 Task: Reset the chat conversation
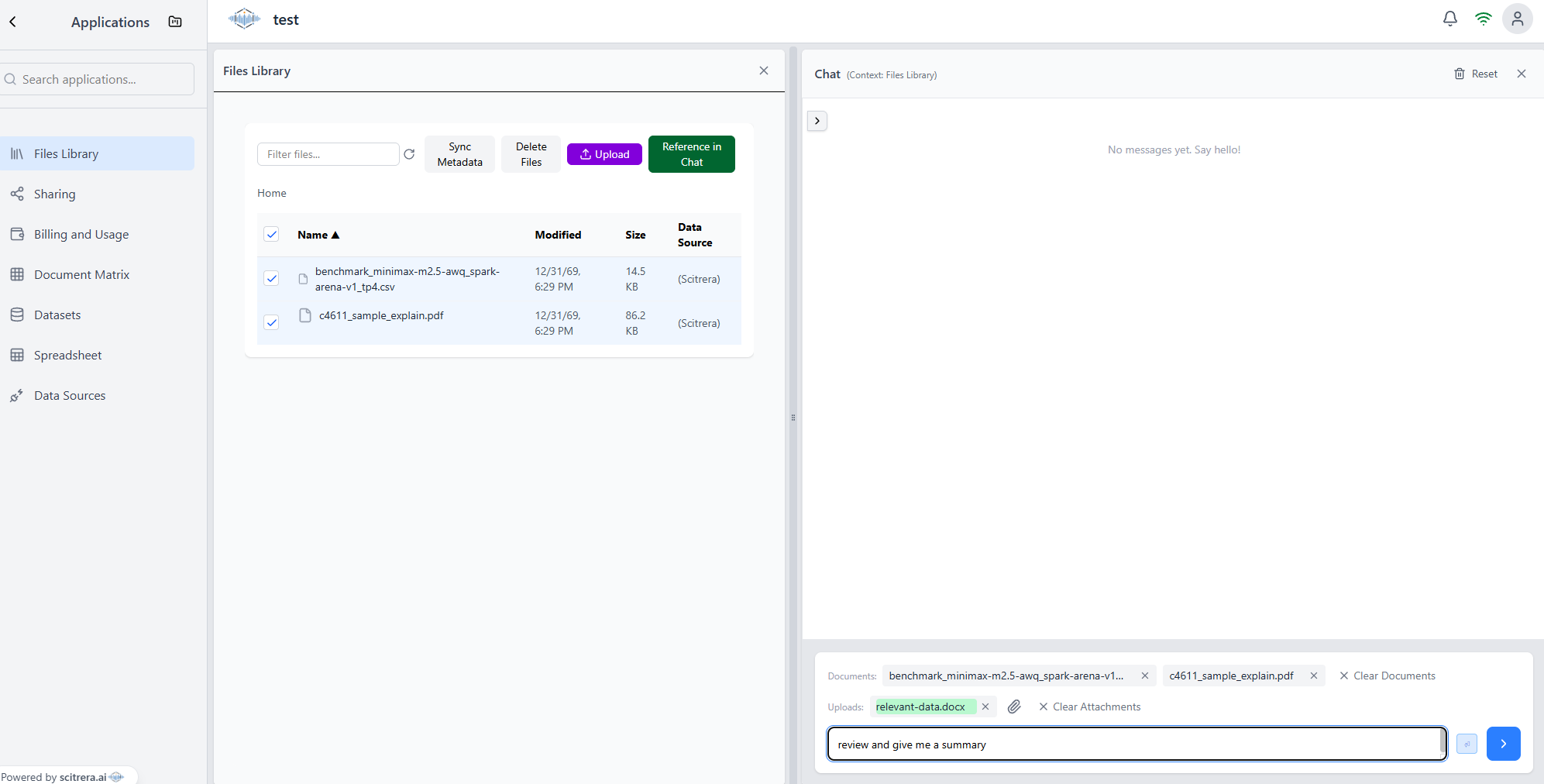(x=1476, y=74)
